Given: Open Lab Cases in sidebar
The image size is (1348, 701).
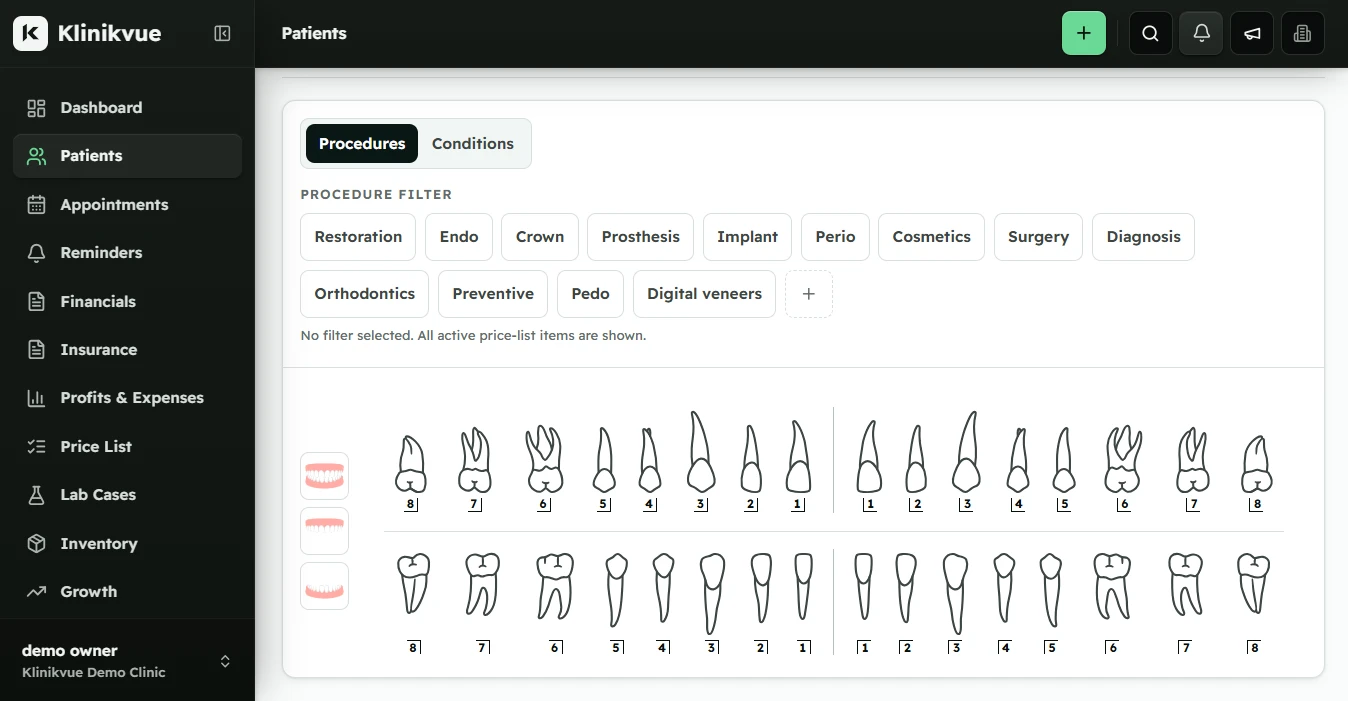Looking at the screenshot, I should click(127, 495).
